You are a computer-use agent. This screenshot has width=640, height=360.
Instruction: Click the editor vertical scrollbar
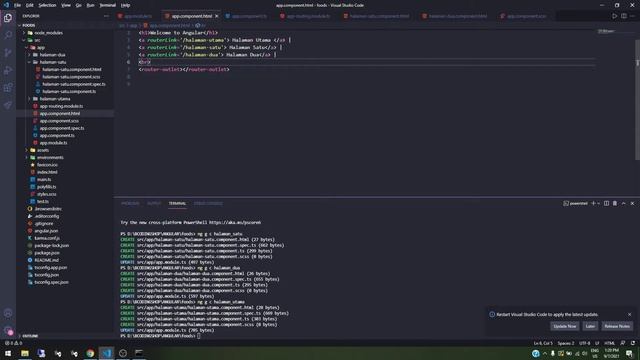(x=637, y=100)
